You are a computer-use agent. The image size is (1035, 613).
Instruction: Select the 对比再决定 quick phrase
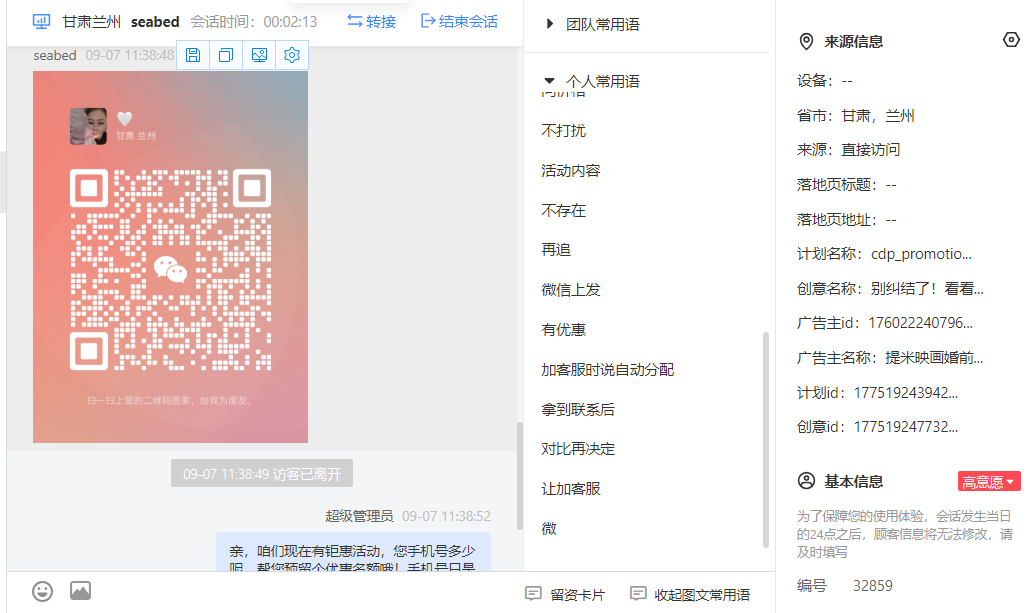578,449
